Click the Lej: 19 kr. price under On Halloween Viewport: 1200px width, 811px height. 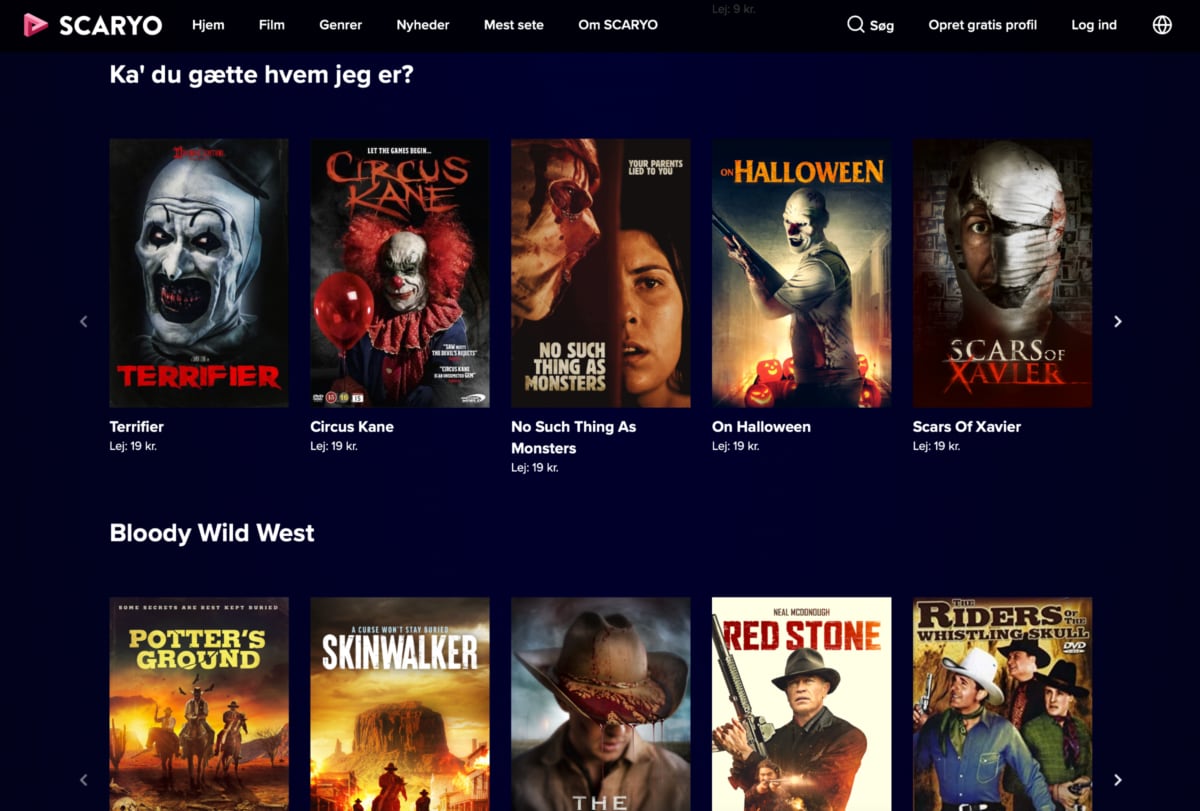coord(736,446)
